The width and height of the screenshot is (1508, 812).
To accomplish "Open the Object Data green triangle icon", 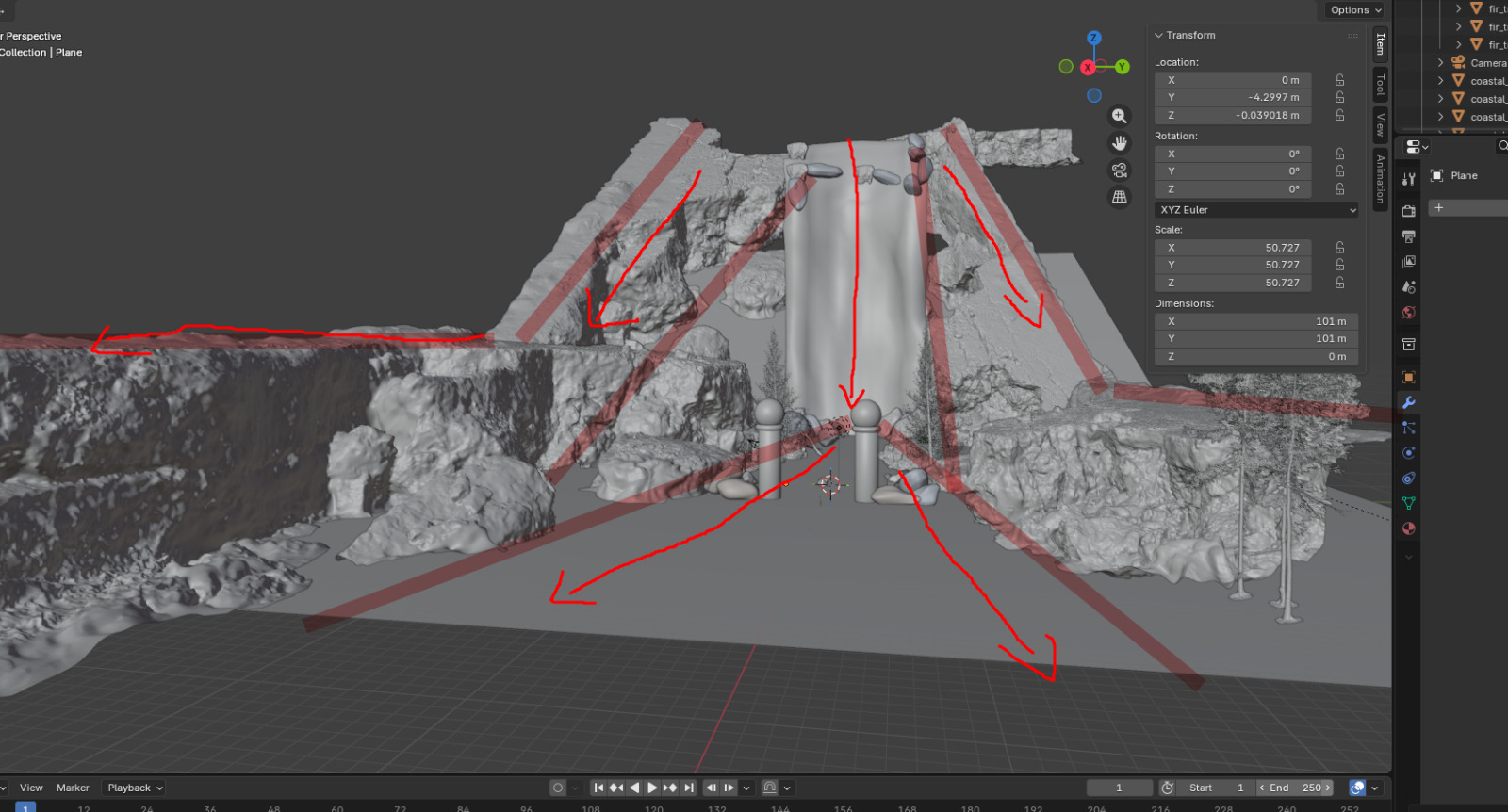I will tap(1409, 503).
